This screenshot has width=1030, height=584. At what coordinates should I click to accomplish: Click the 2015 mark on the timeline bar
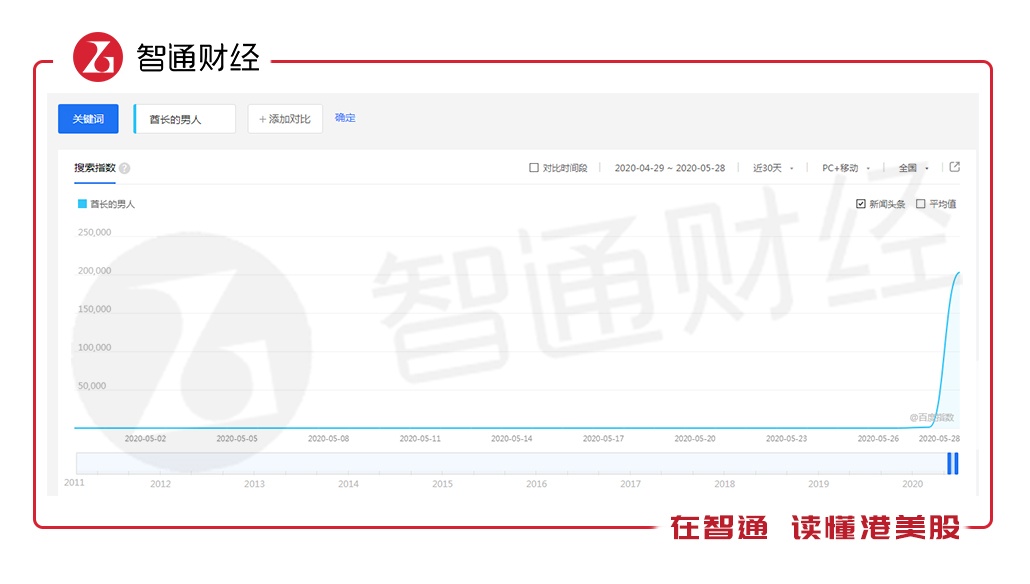pos(442,483)
